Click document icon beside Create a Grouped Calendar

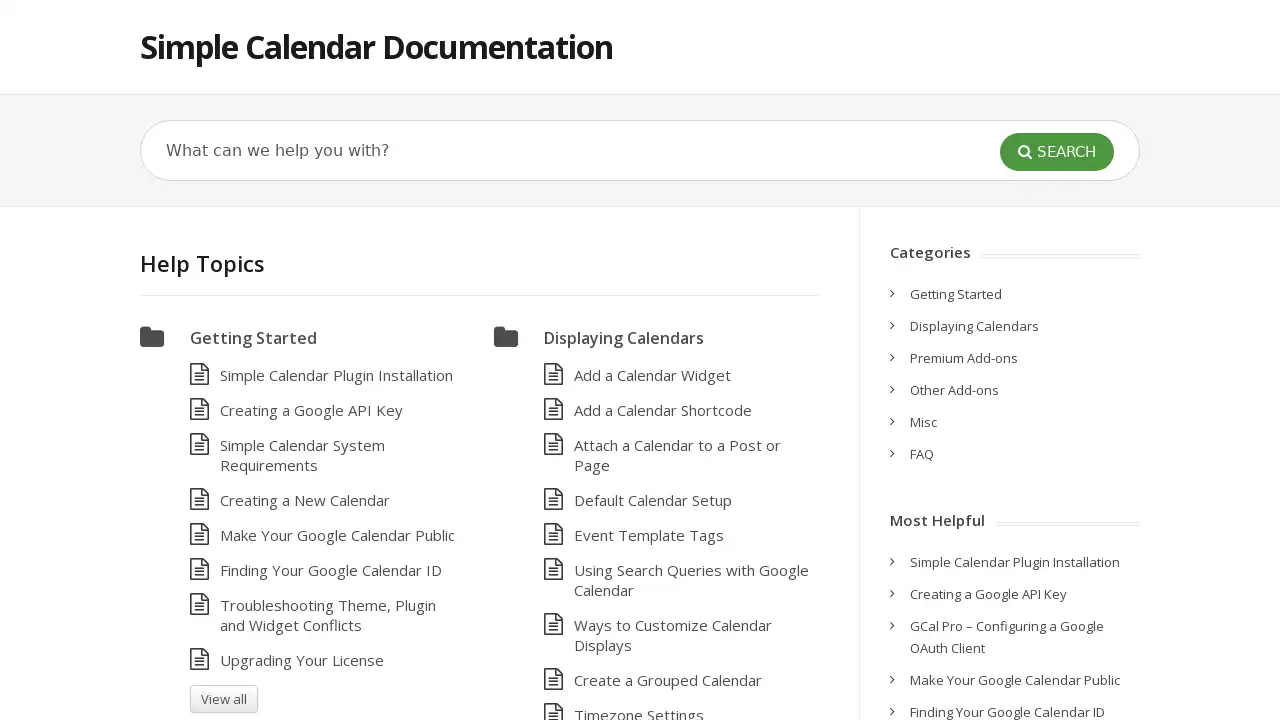click(554, 679)
